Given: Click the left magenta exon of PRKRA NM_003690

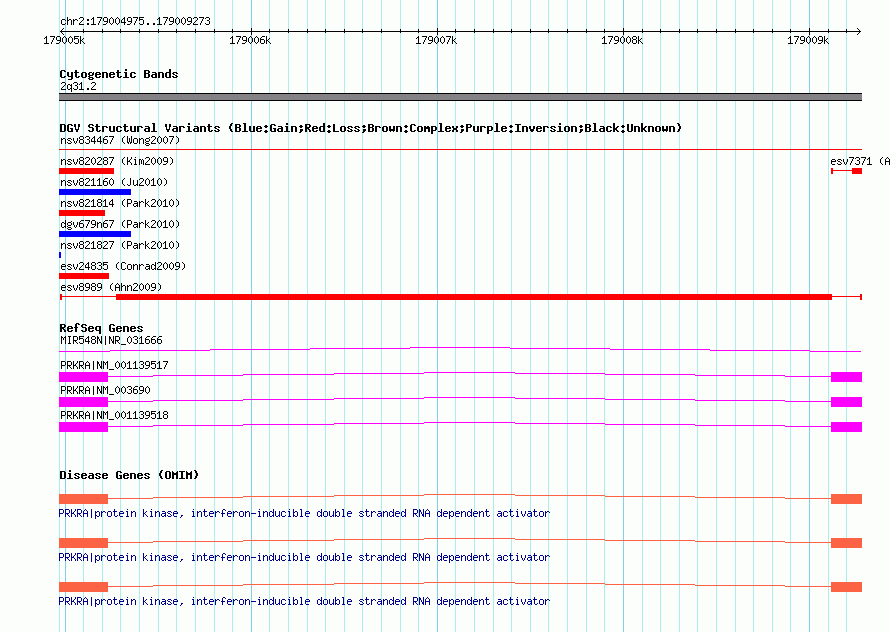Looking at the screenshot, I should 83,402.
